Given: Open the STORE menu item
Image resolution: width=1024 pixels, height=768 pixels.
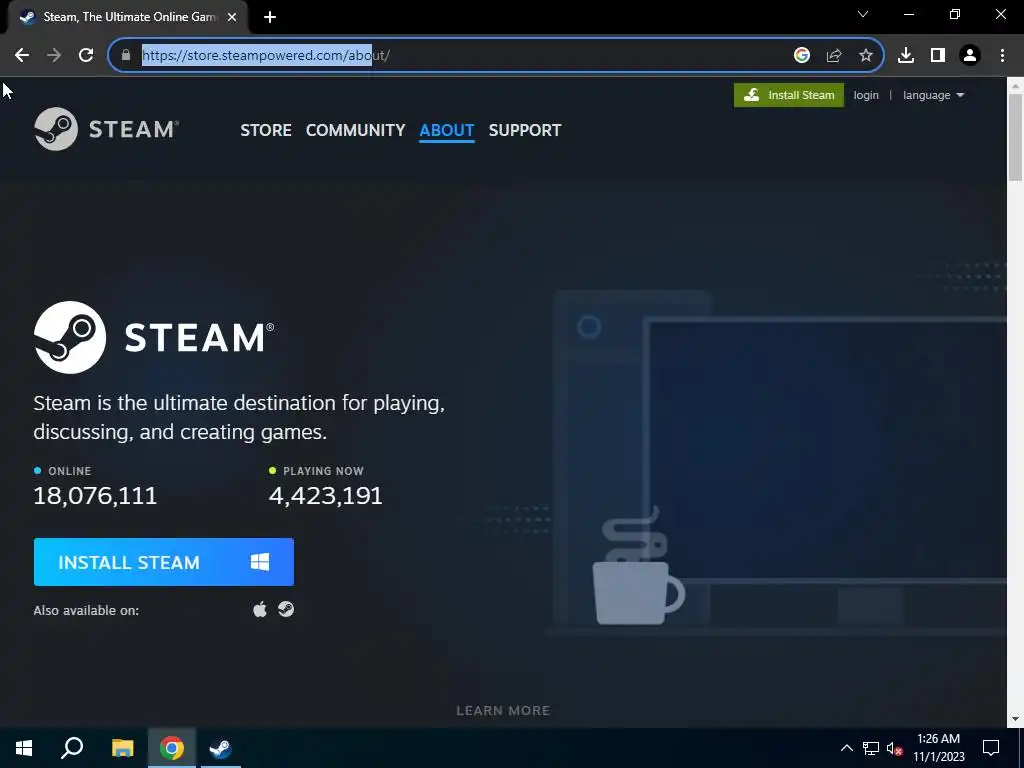Looking at the screenshot, I should click(266, 130).
